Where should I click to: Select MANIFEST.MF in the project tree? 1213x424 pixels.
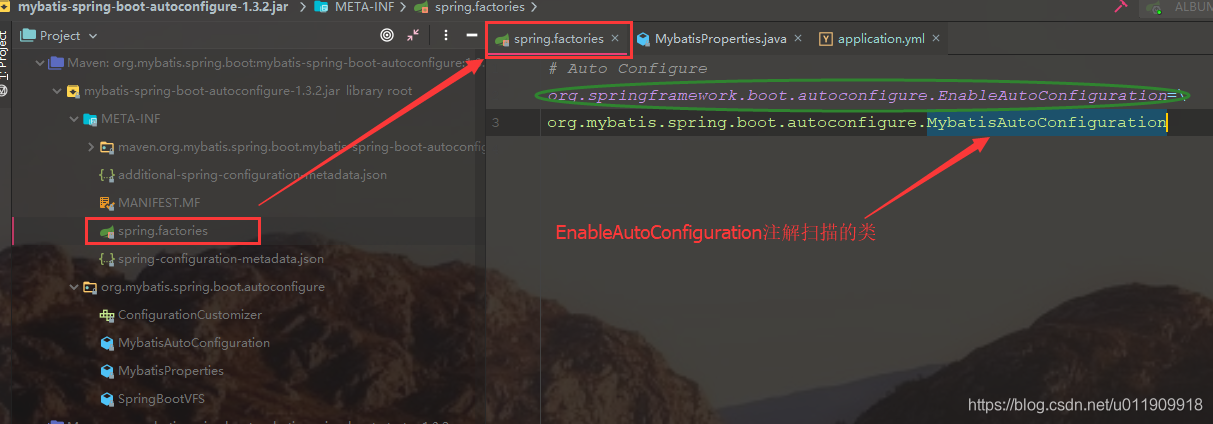pyautogui.click(x=159, y=203)
